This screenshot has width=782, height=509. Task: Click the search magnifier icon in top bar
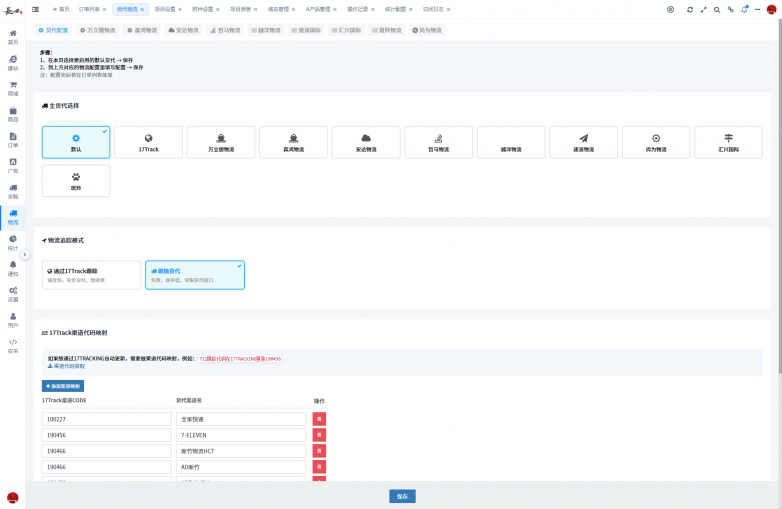[x=717, y=9]
